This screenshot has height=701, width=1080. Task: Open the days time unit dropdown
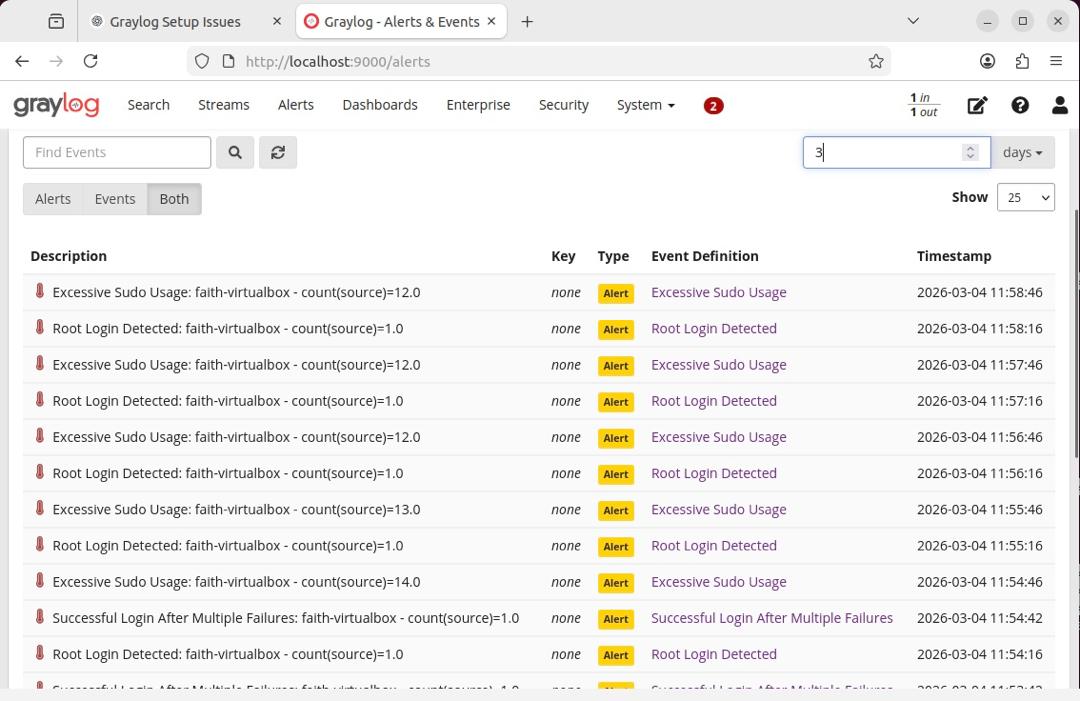1022,152
